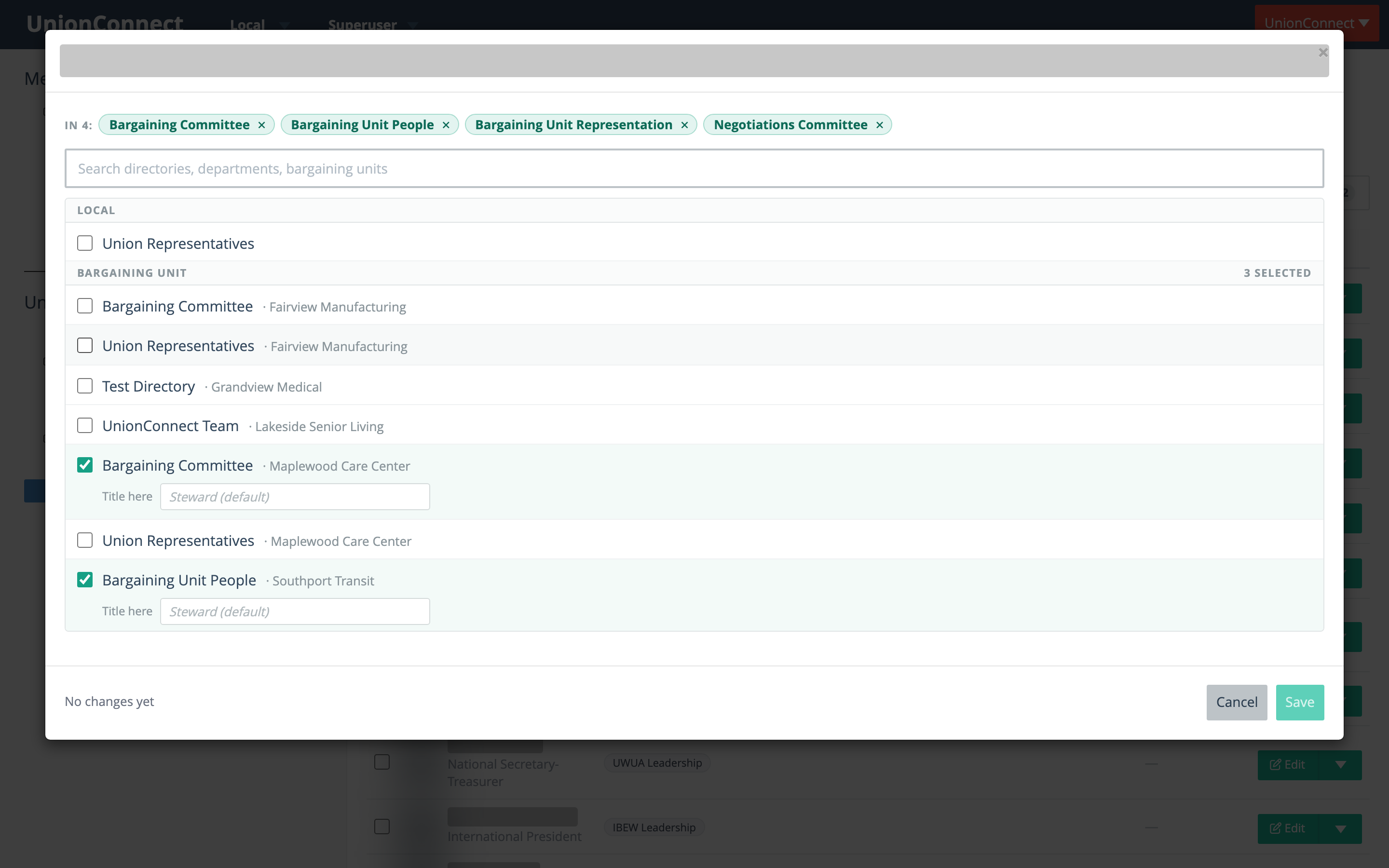Click the IBEW Leadership tag
Screen dimensions: 1389x868
(x=654, y=827)
